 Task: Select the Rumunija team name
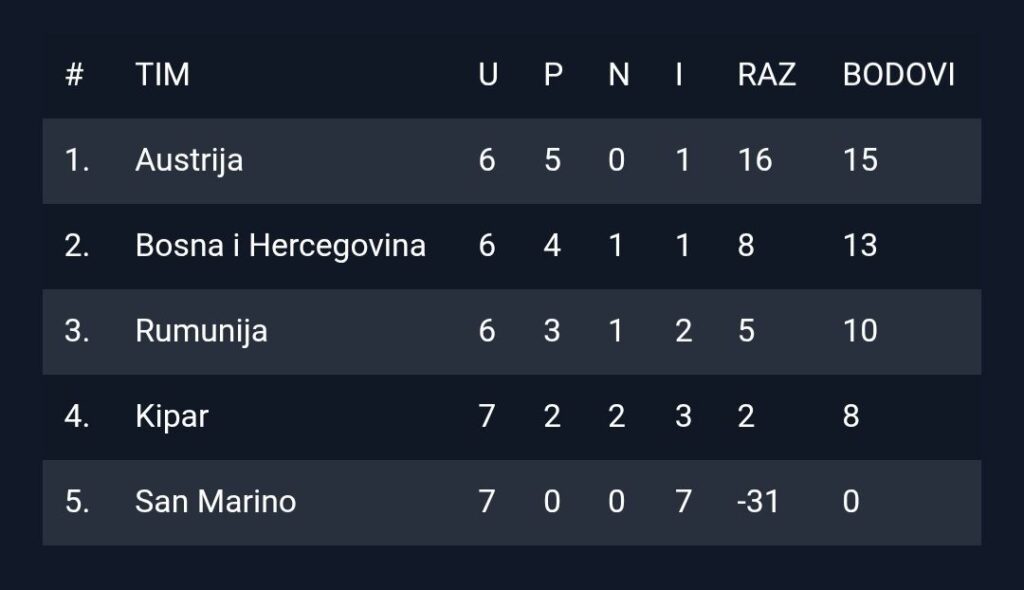(x=201, y=331)
